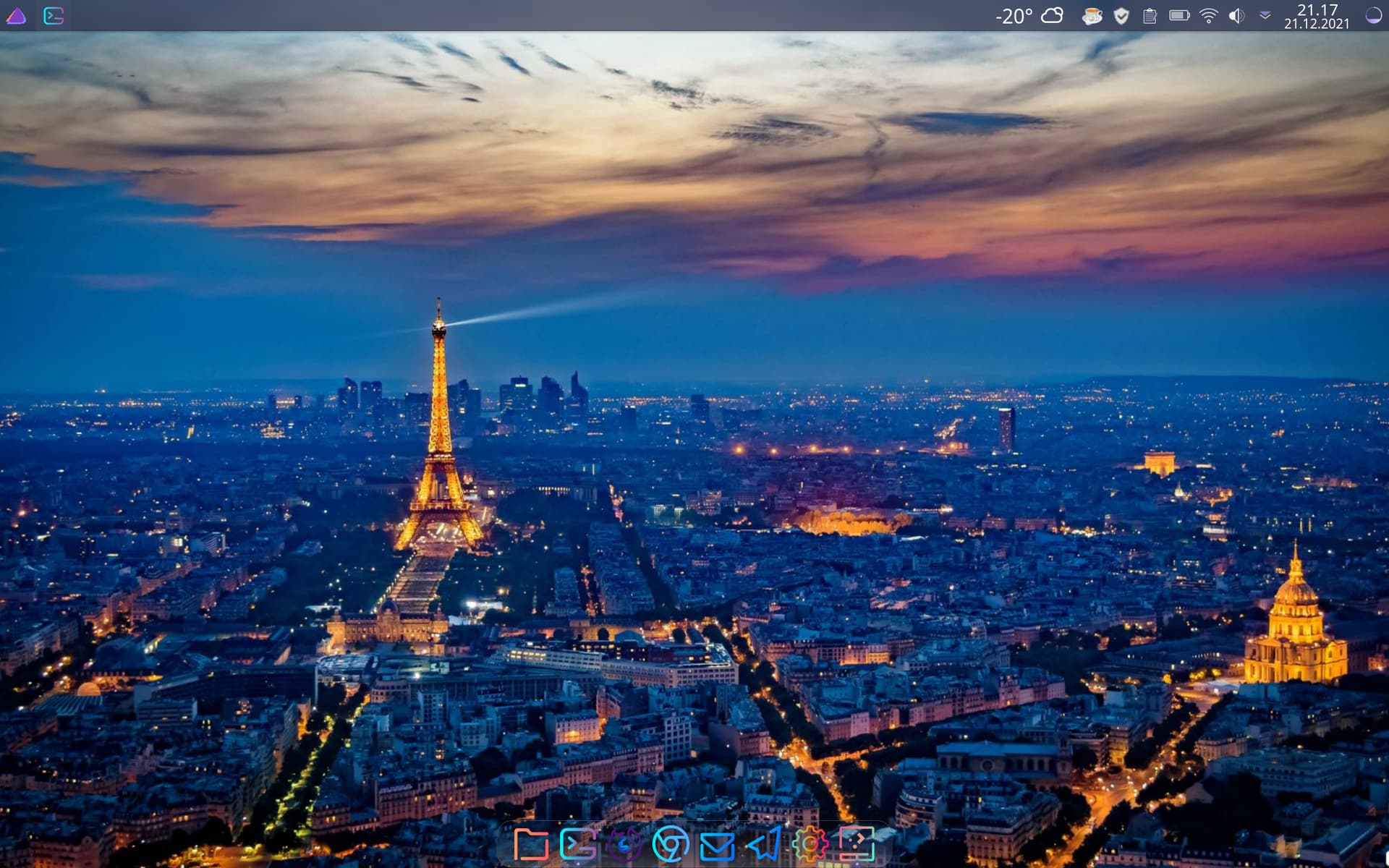Show the -20° weather widget details

pyautogui.click(x=1029, y=16)
